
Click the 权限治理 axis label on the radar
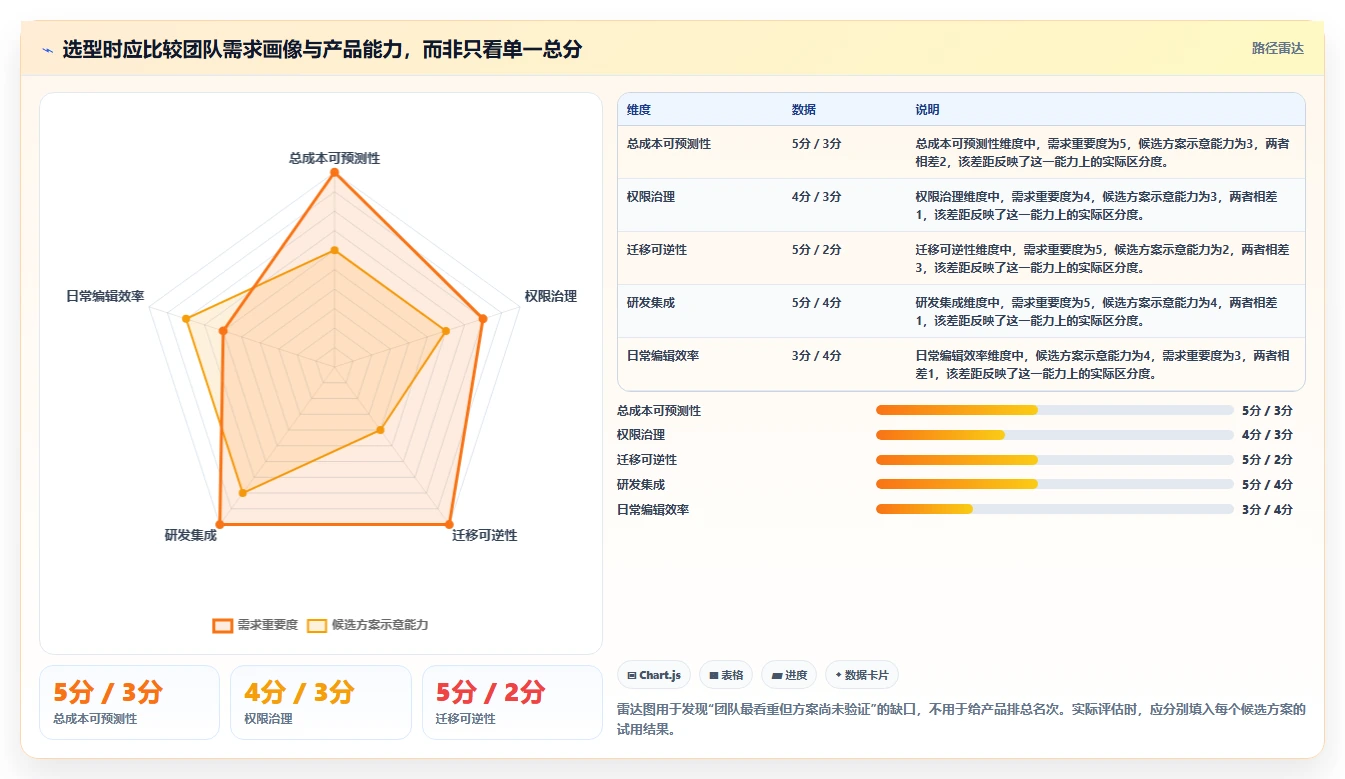coord(550,296)
